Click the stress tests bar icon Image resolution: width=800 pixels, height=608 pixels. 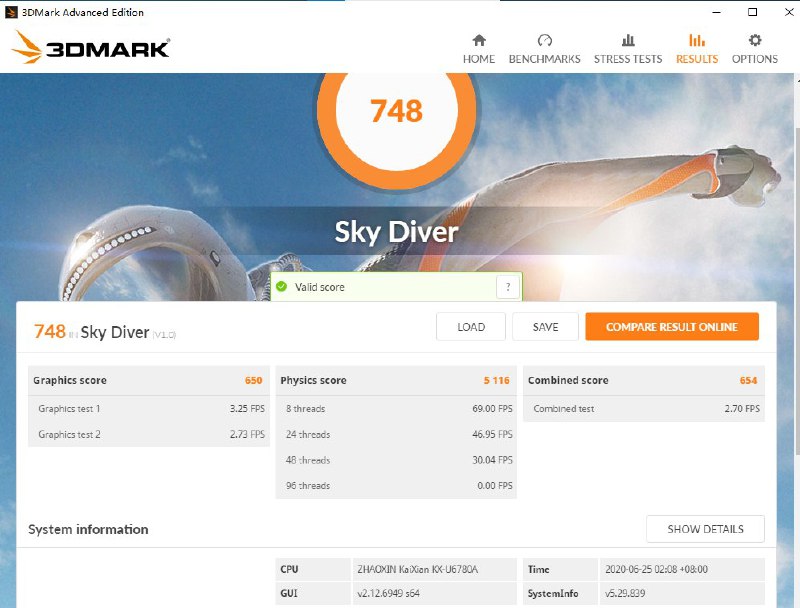click(628, 40)
